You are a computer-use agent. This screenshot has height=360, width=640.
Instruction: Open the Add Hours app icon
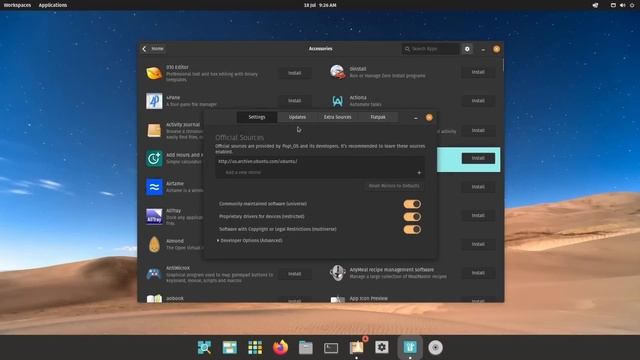point(154,158)
